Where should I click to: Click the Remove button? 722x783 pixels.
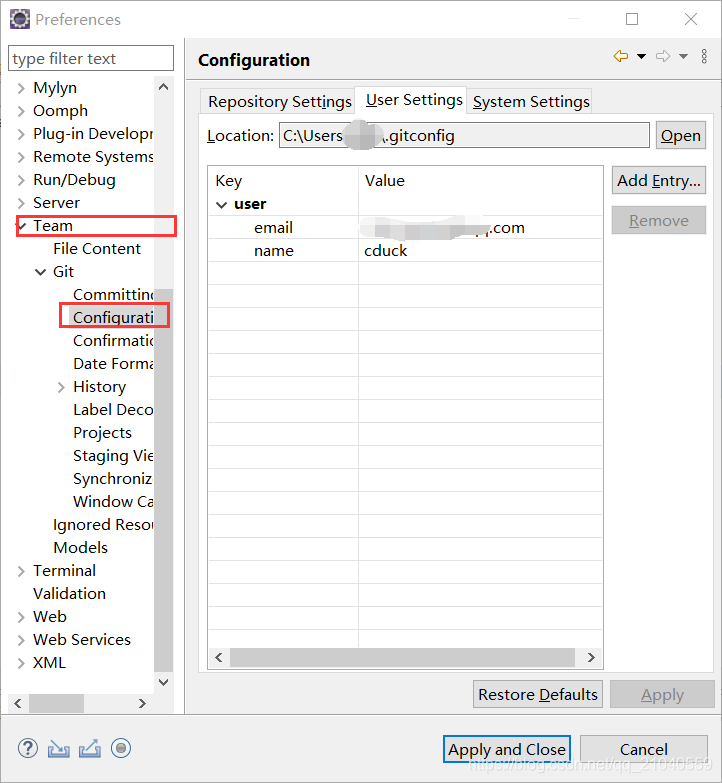[x=659, y=220]
